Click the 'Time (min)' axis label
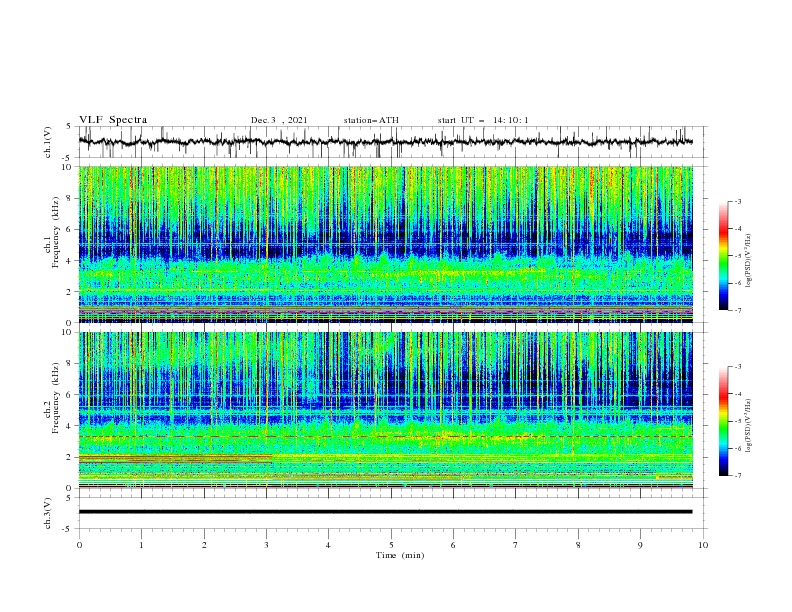Screen dimensions: 792x612 coord(400,555)
